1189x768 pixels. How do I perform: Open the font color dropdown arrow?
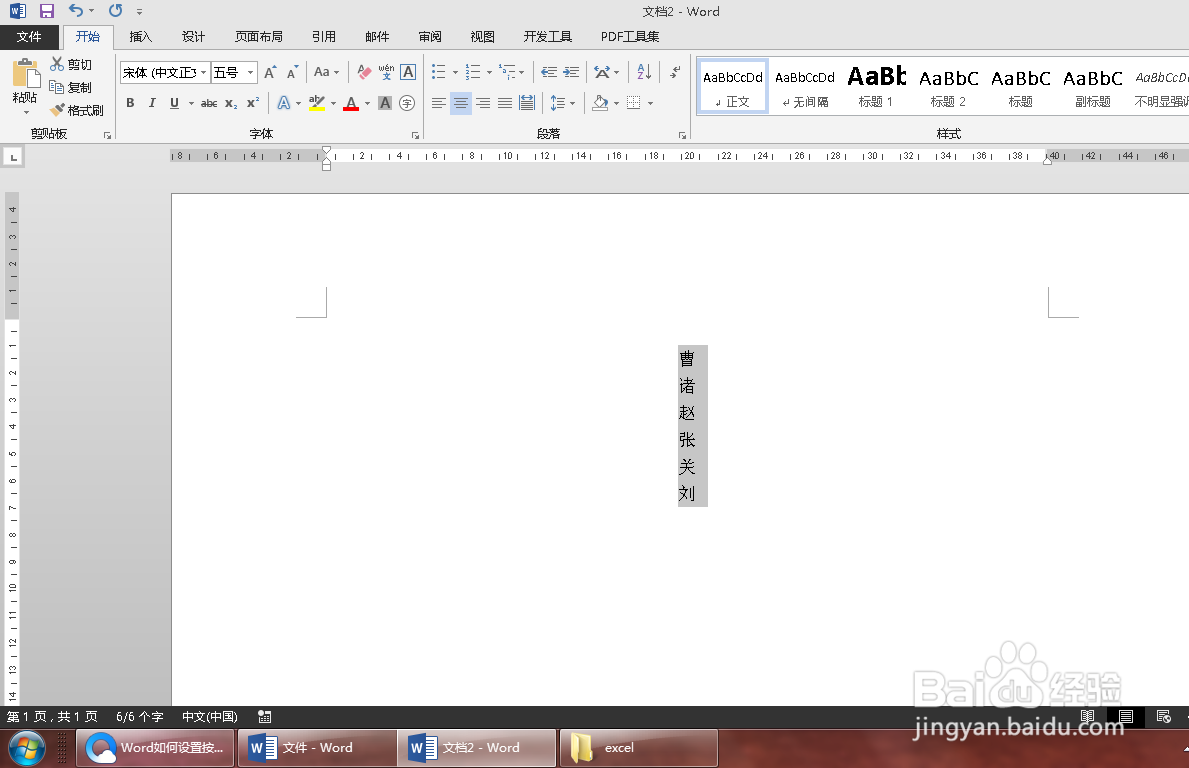(368, 103)
